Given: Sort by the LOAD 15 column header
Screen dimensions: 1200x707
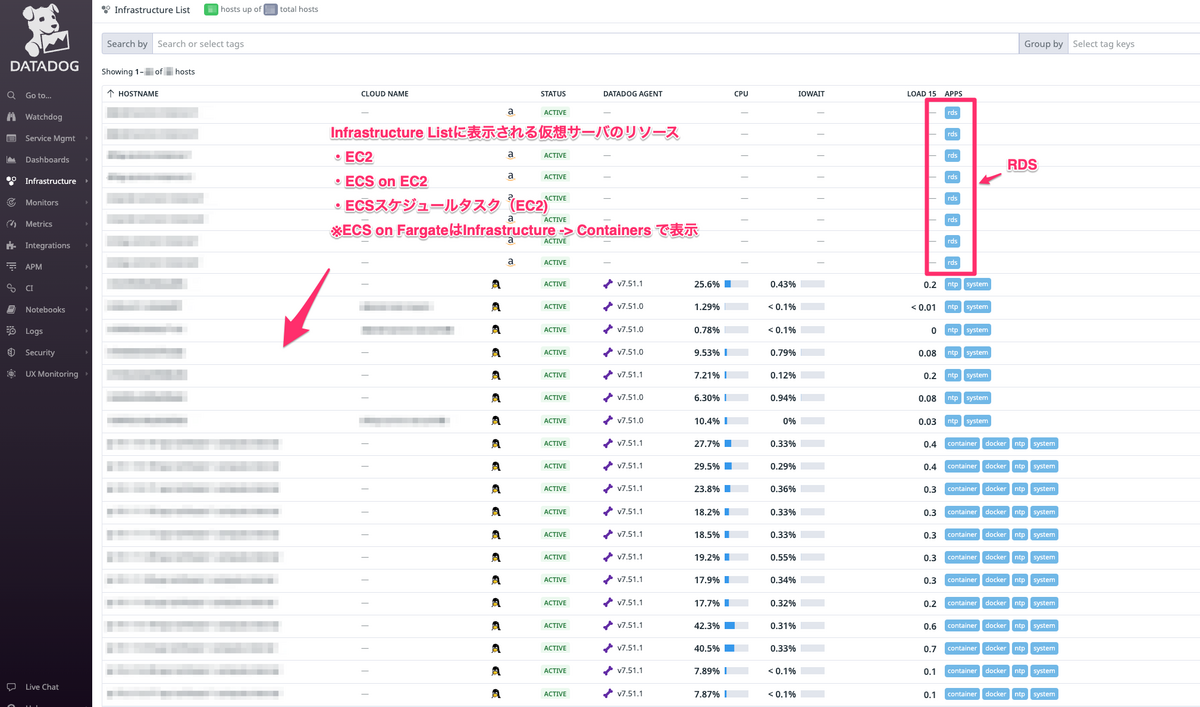Looking at the screenshot, I should pyautogui.click(x=922, y=94).
